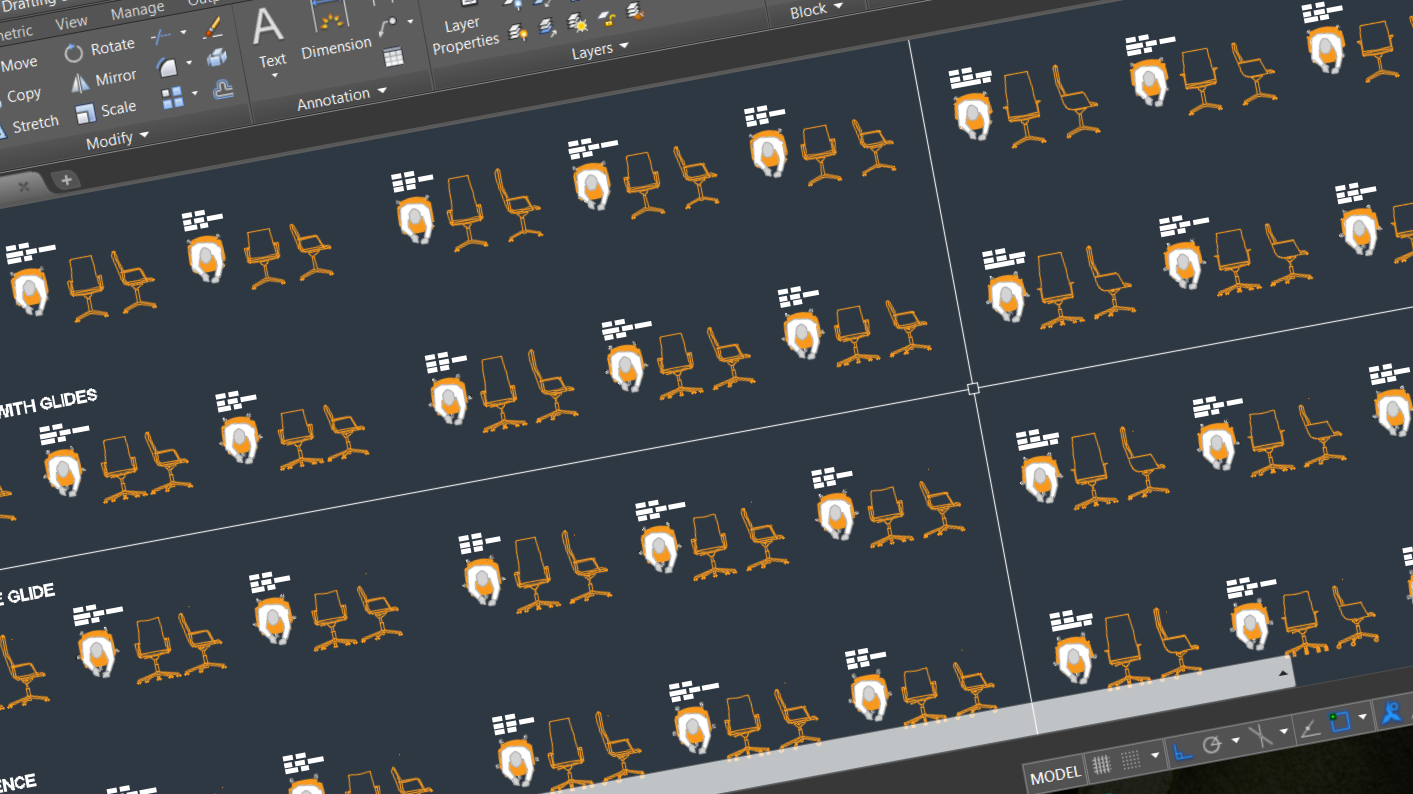Image resolution: width=1413 pixels, height=794 pixels.
Task: Select the Erase tool icon
Action: coord(212,28)
